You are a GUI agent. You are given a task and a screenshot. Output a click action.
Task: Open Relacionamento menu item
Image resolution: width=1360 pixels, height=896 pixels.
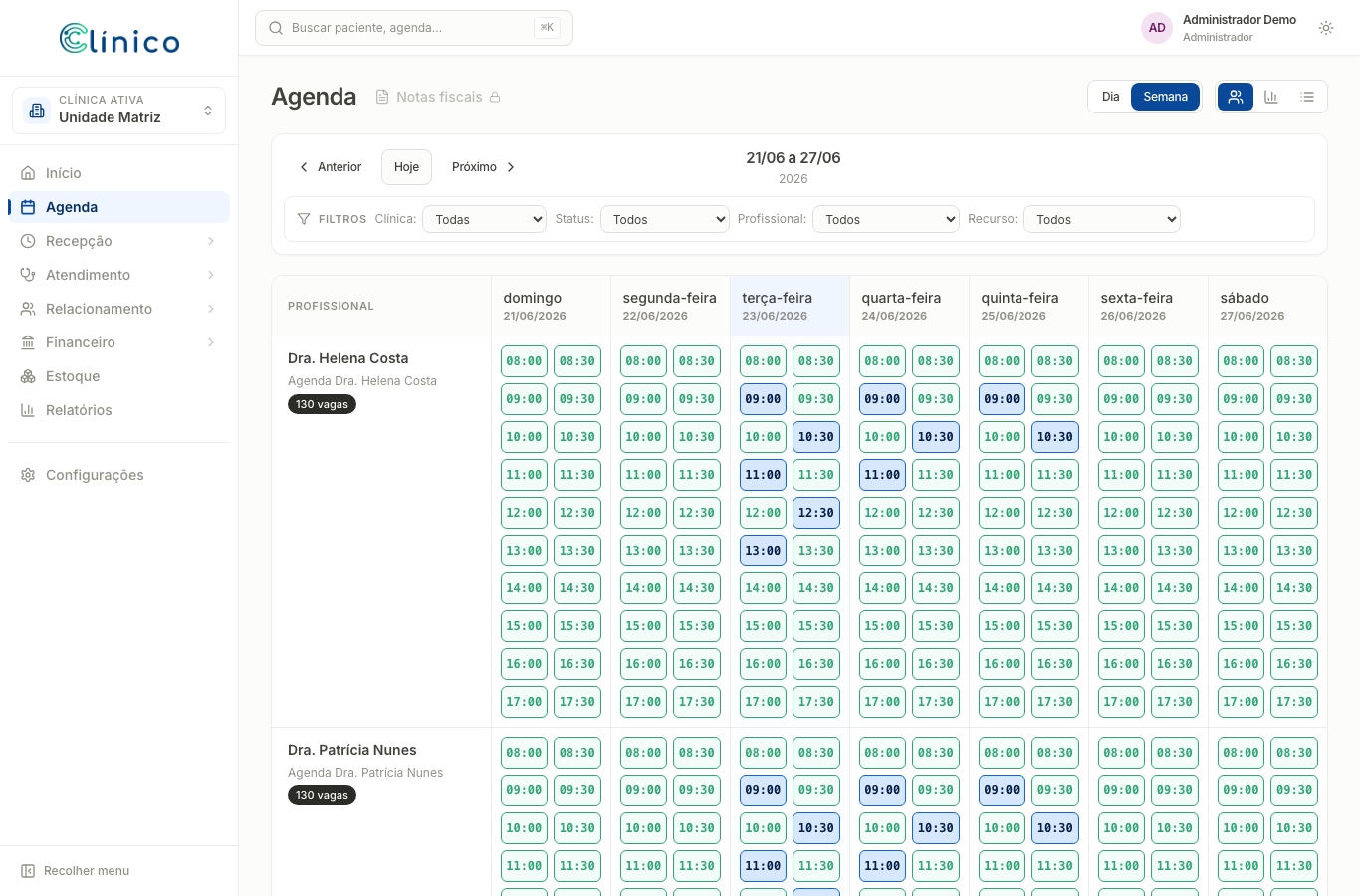click(x=118, y=309)
